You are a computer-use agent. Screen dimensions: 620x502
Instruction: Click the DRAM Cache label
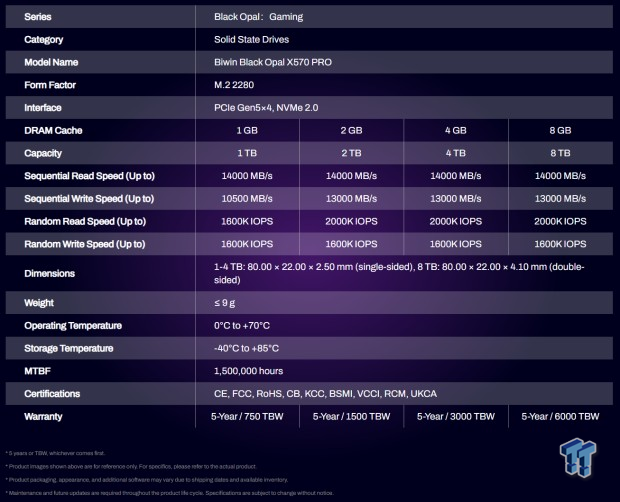click(x=53, y=130)
